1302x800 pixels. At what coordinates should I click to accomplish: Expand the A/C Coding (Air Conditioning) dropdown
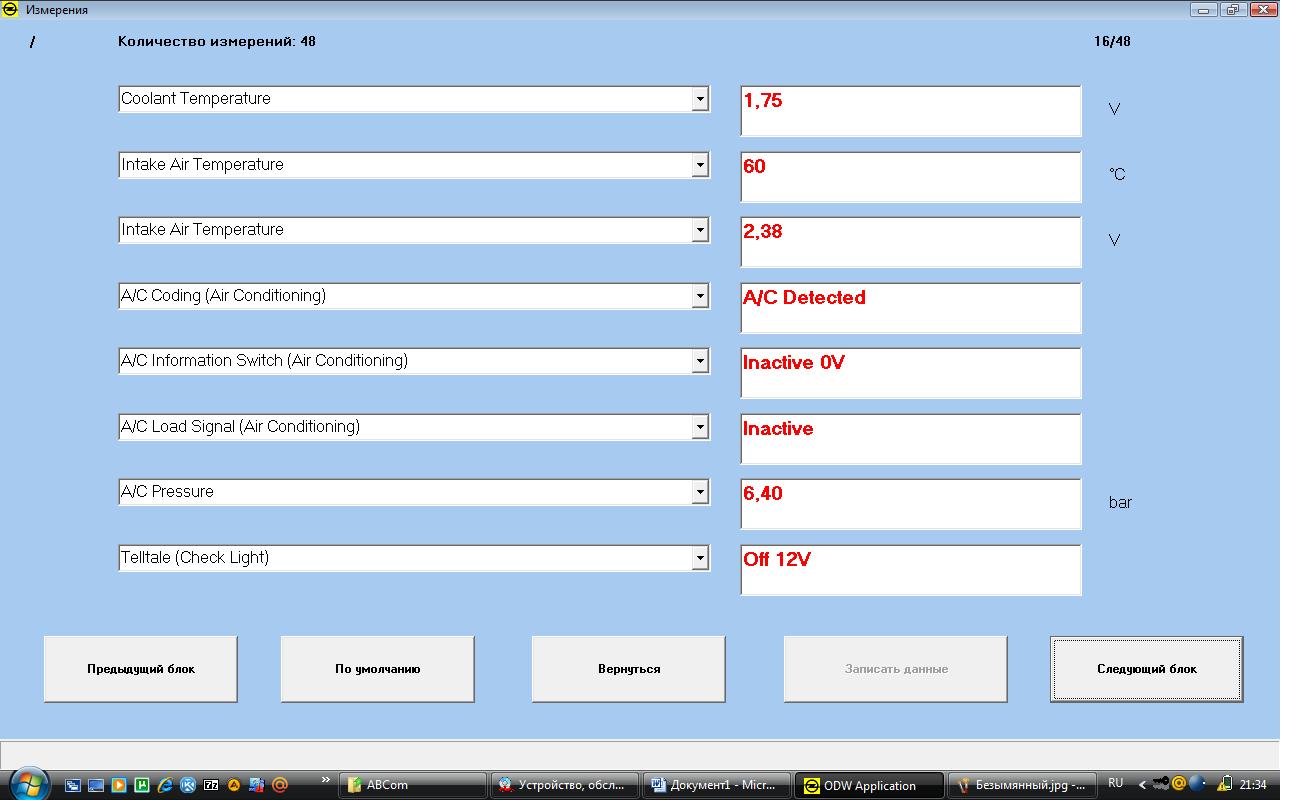coord(700,296)
